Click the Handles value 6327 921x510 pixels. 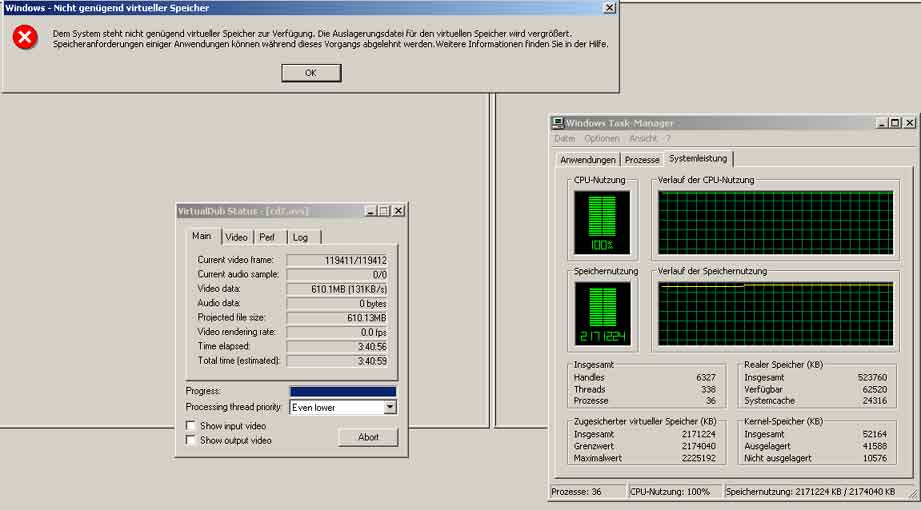tap(705, 378)
